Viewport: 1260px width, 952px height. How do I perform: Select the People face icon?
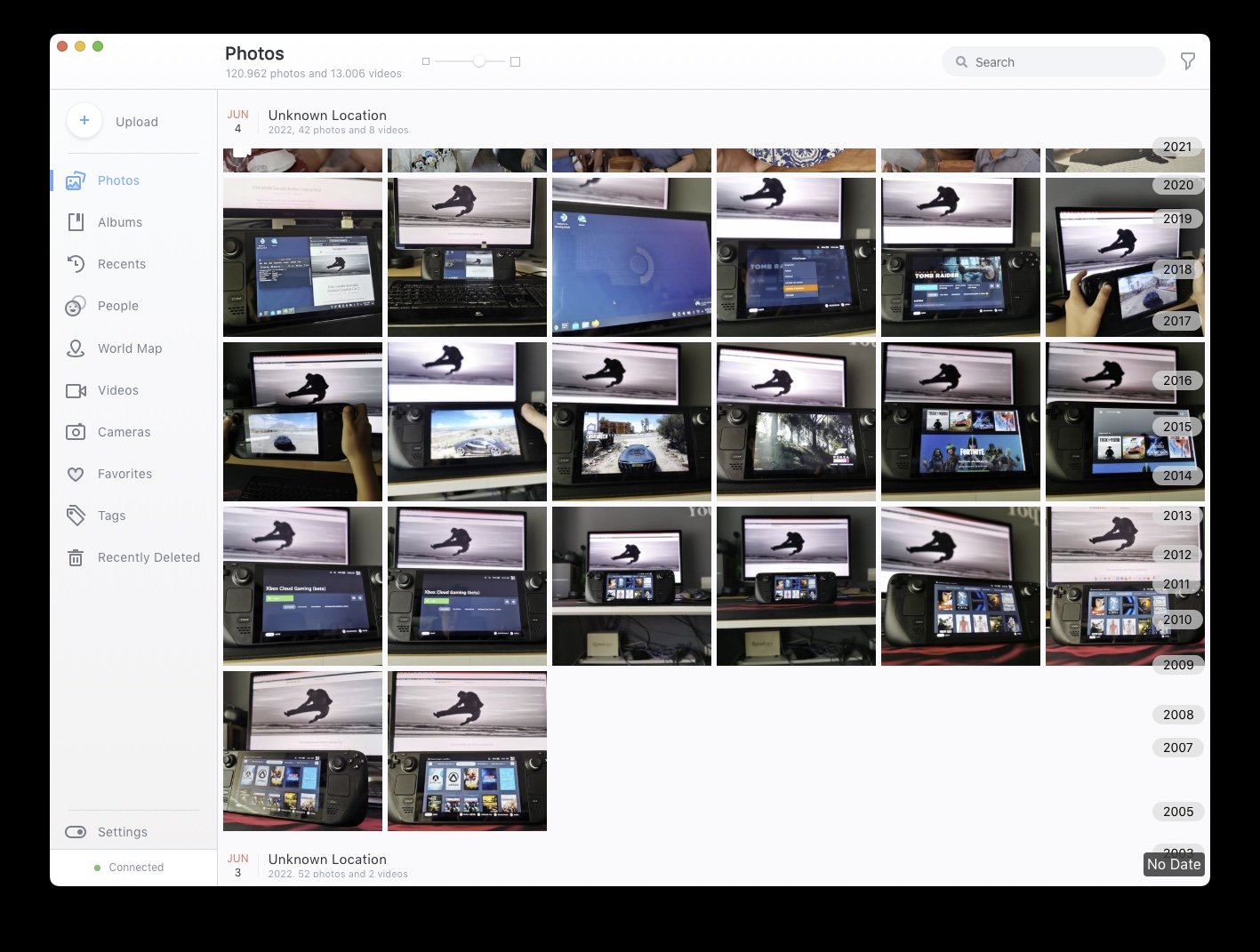[x=76, y=306]
